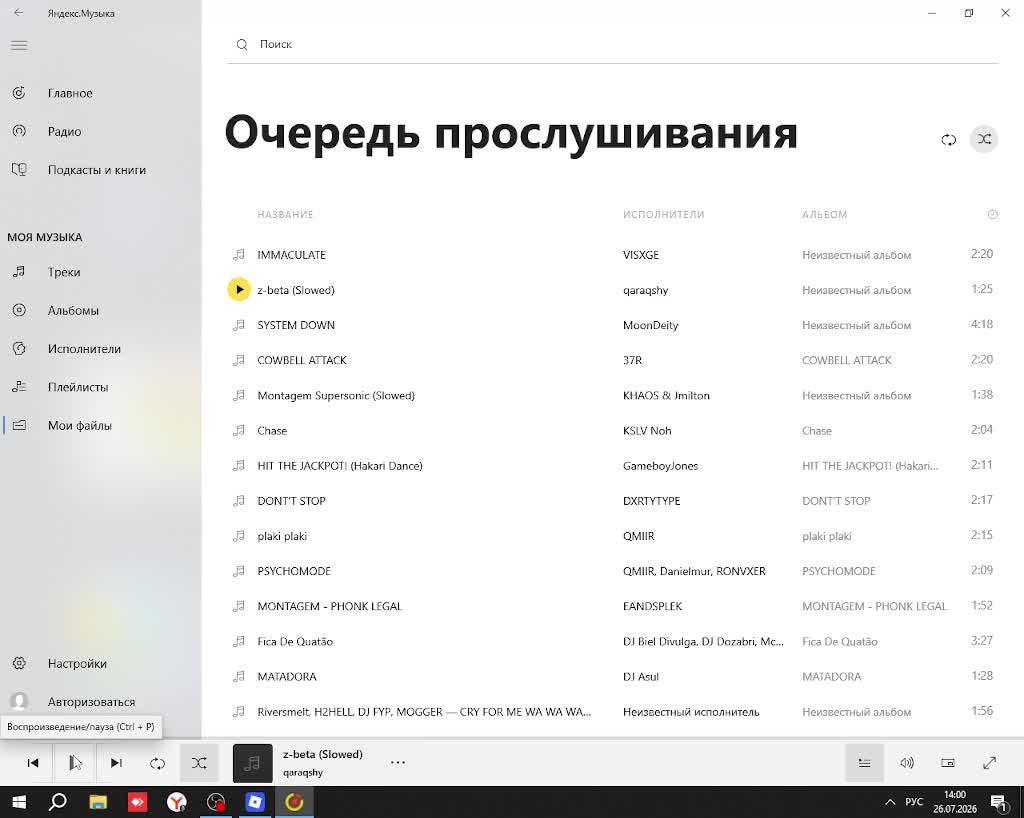Open artist KSLV Noh

[x=647, y=430]
